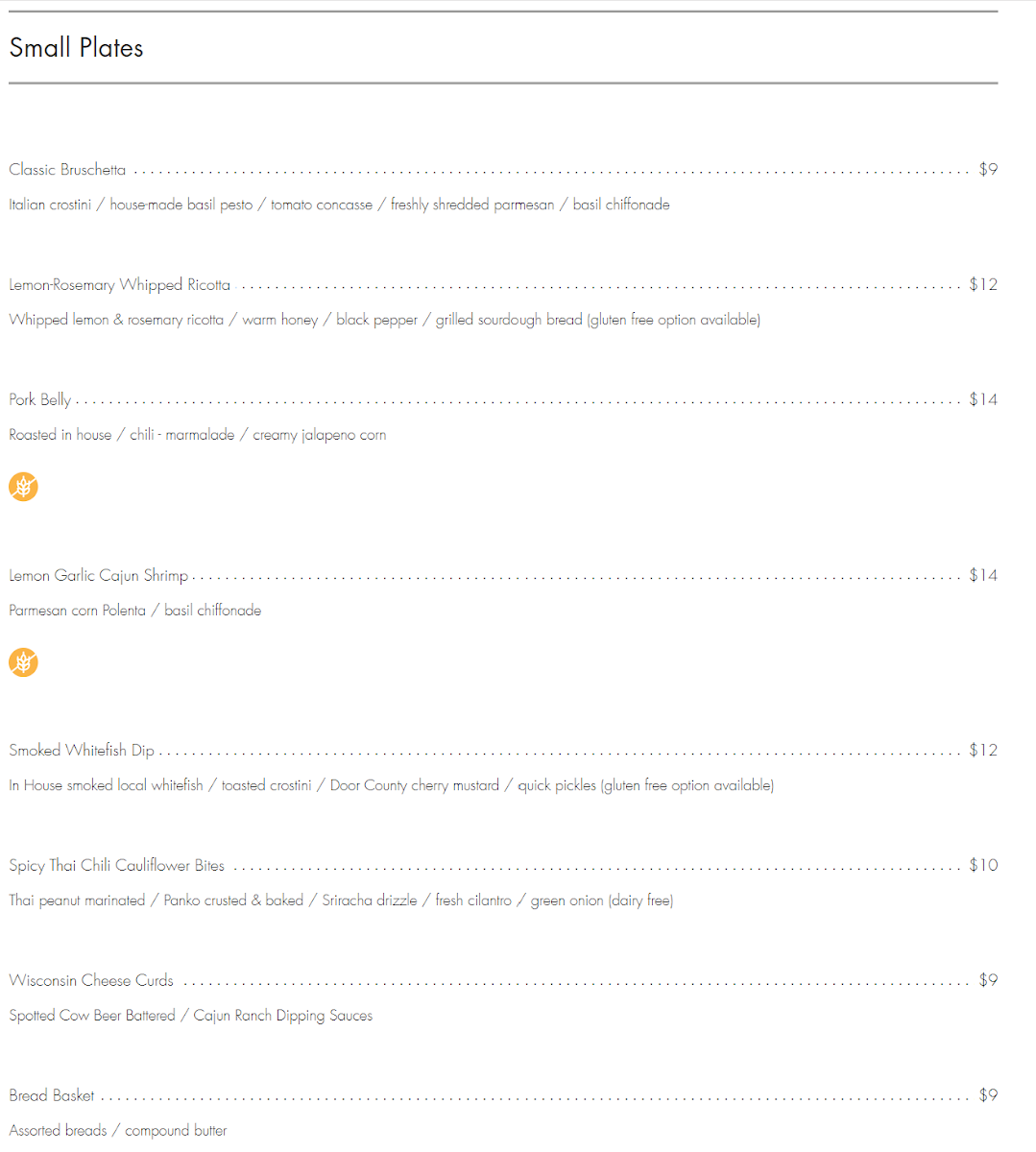Screen dimensions: 1036x1152
Task: Click the $12 price for Whitefish Dip
Action: tap(983, 751)
